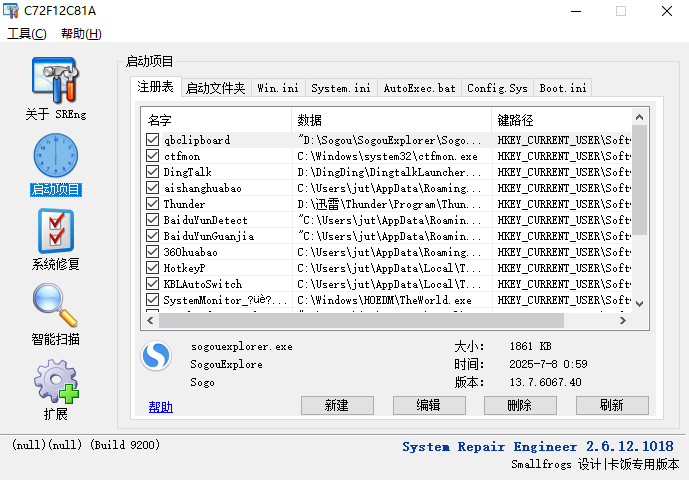Click the sogouexplorer.exe file name text

(x=242, y=346)
